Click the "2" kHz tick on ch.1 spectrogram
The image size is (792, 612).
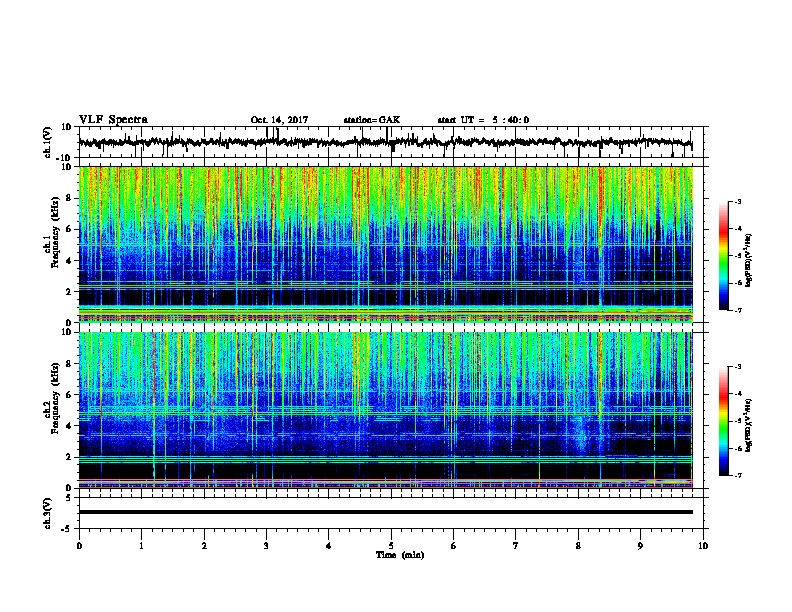pyautogui.click(x=69, y=292)
